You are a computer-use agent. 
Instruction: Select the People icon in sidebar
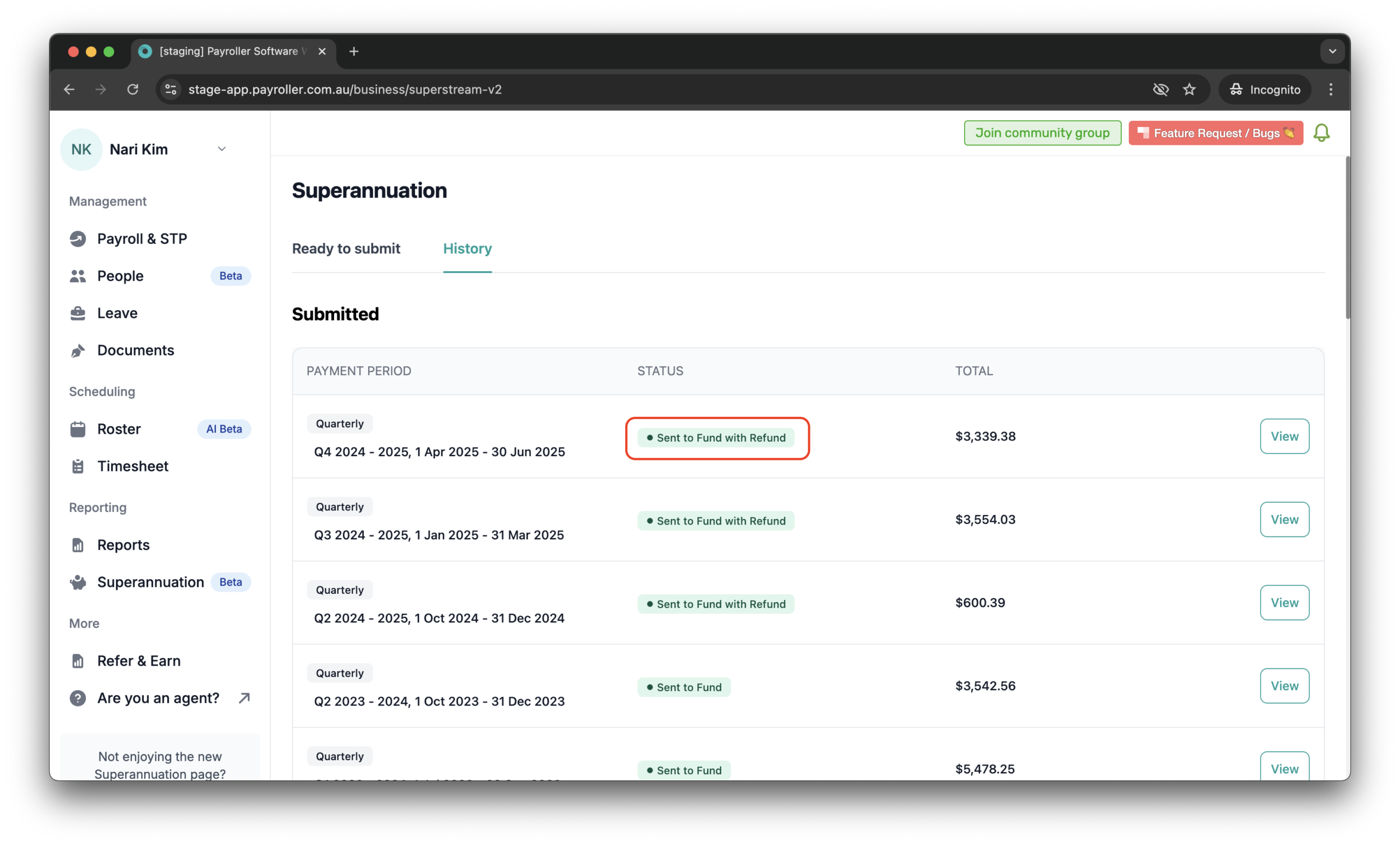[x=78, y=276]
